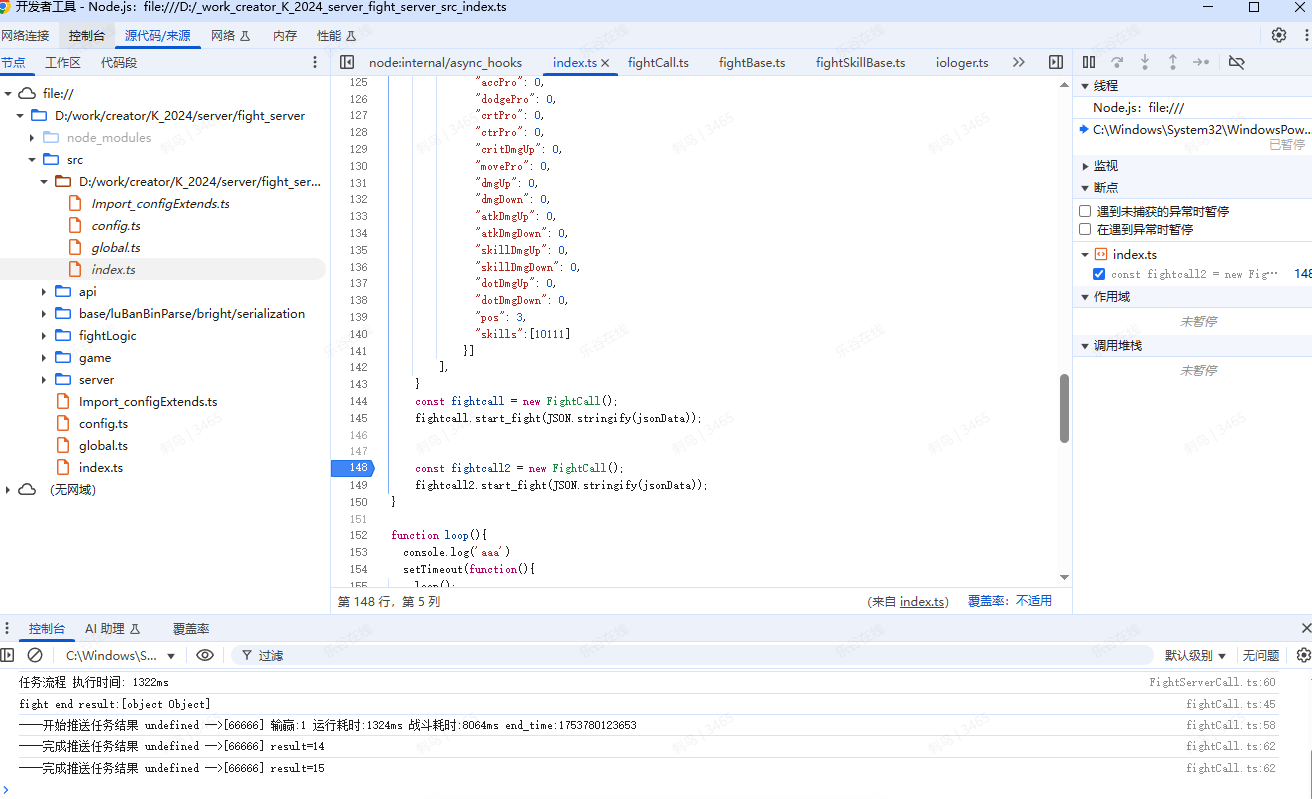Image resolution: width=1312 pixels, height=799 pixels.
Task: Enable pause on uncaught exceptions
Action: coord(1085,211)
